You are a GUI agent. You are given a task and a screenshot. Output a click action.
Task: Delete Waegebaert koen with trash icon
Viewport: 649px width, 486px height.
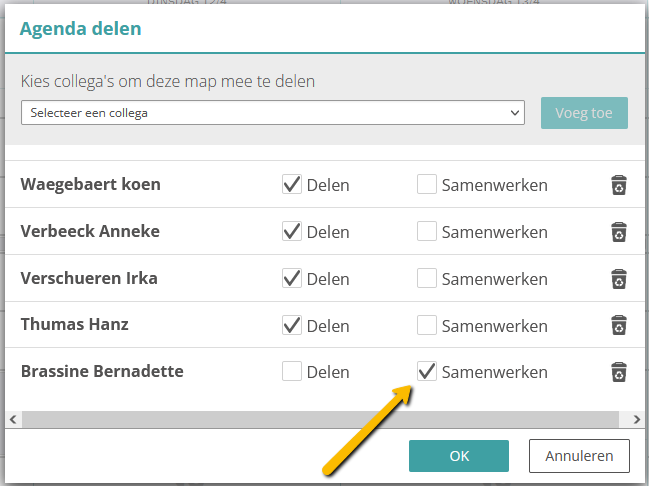[619, 185]
